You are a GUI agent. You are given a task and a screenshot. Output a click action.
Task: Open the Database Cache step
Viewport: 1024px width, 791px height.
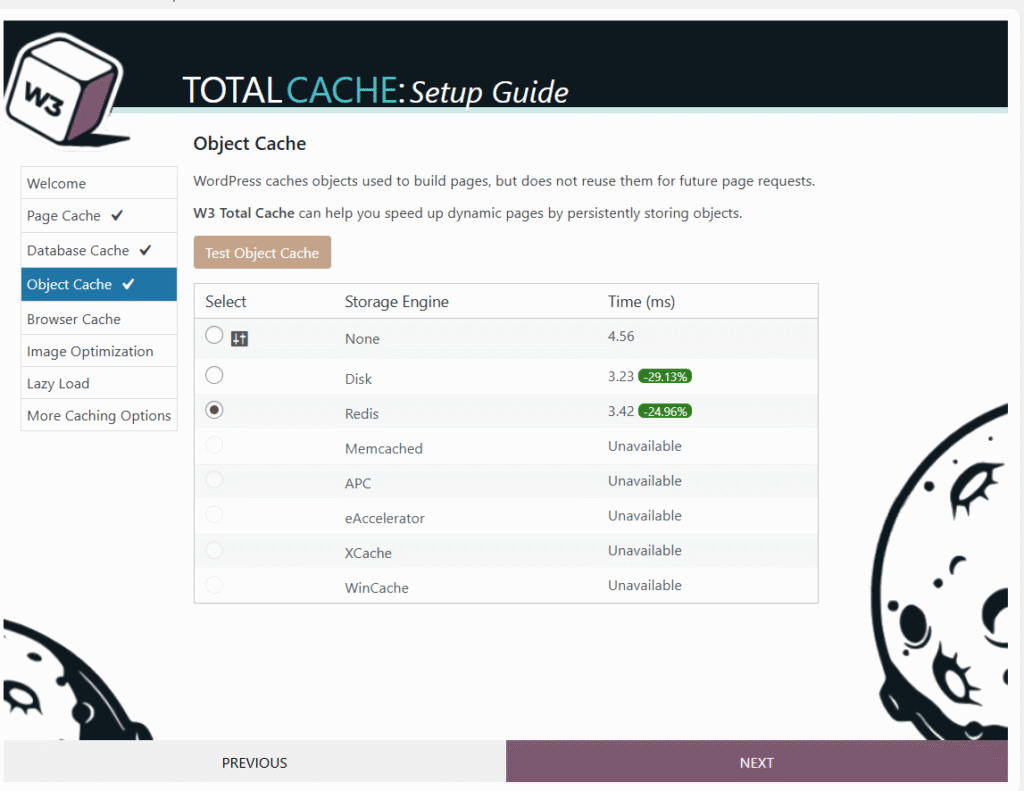[99, 250]
